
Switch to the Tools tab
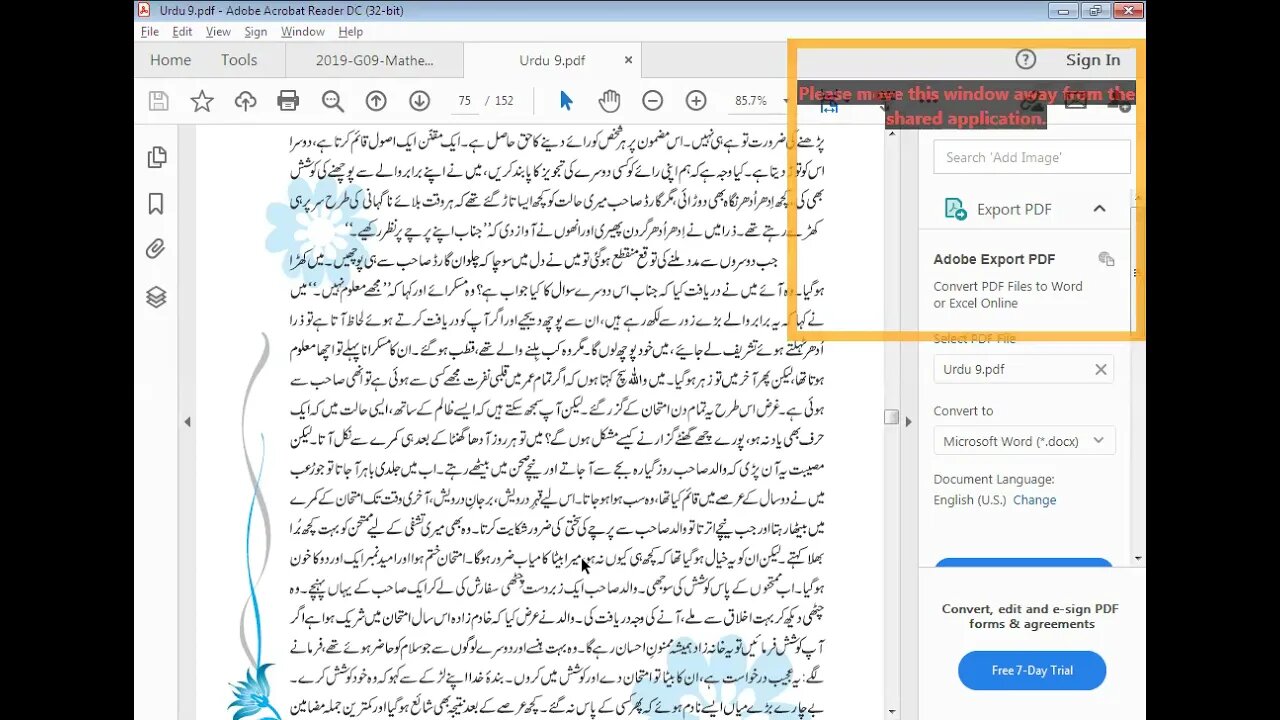pos(239,60)
